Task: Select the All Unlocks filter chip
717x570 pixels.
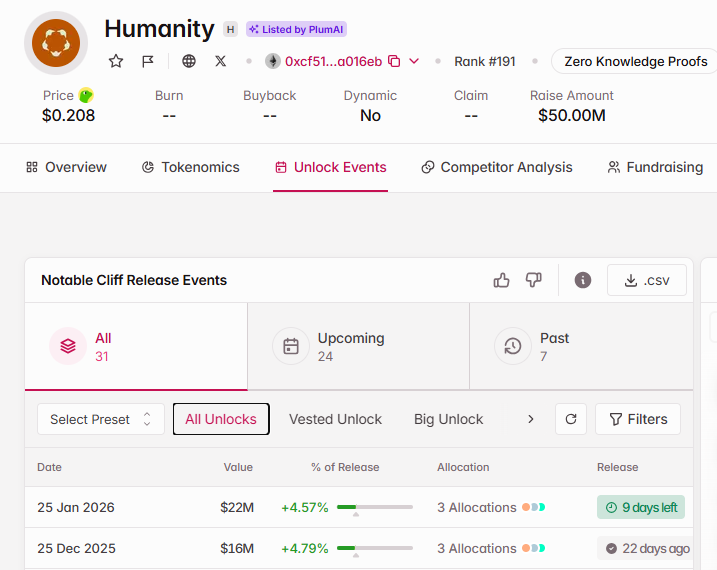Action: tap(221, 419)
